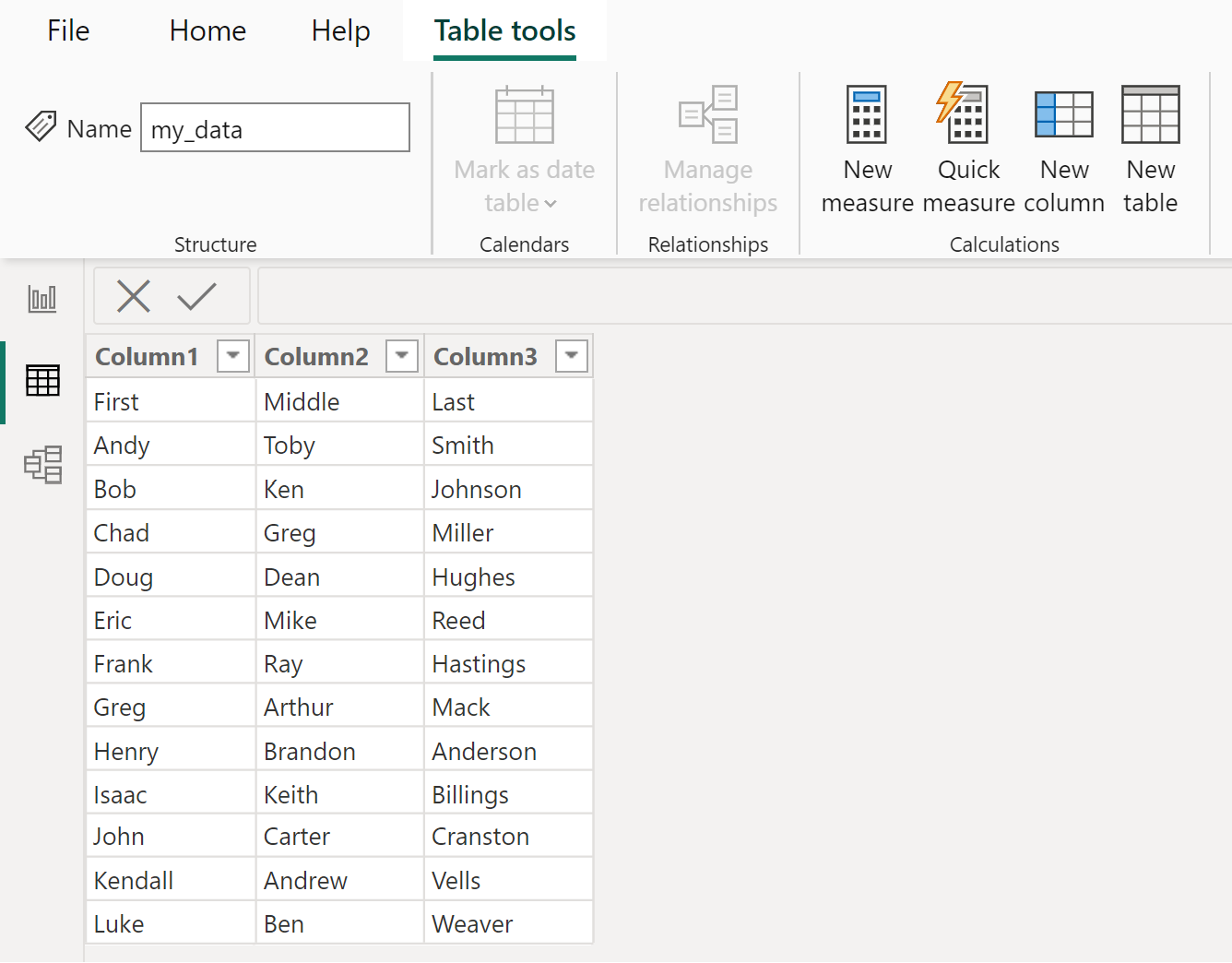Open Model view from the sidebar

(41, 466)
